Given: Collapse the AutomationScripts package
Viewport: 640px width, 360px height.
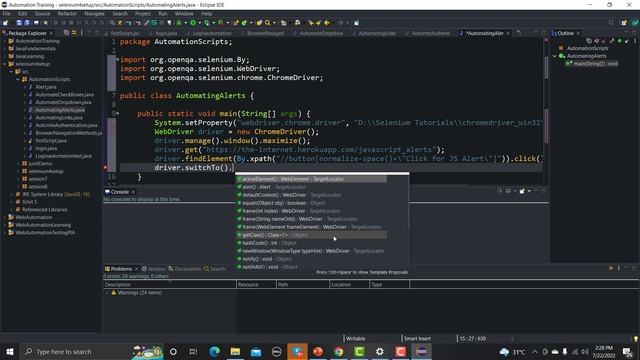Looking at the screenshot, I should click(18, 79).
